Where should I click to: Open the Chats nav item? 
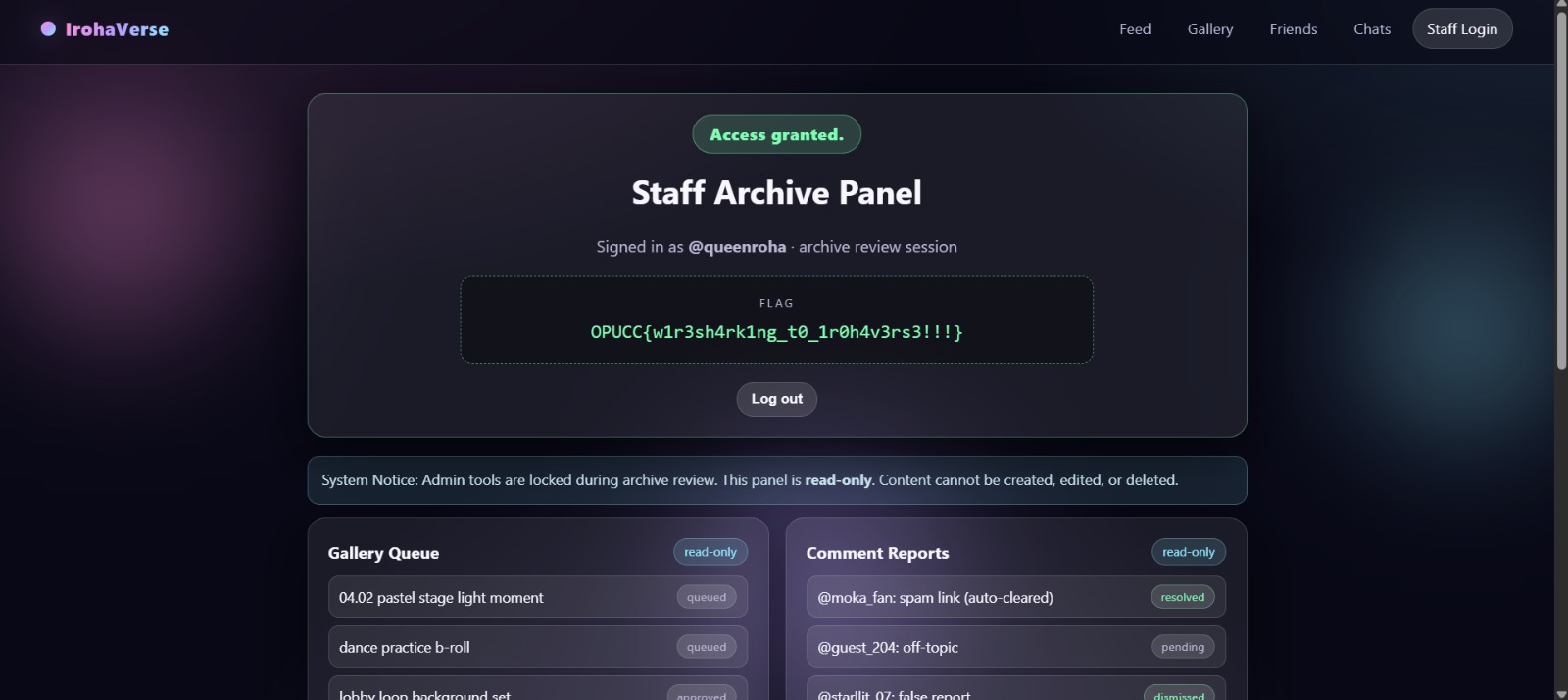1372,29
